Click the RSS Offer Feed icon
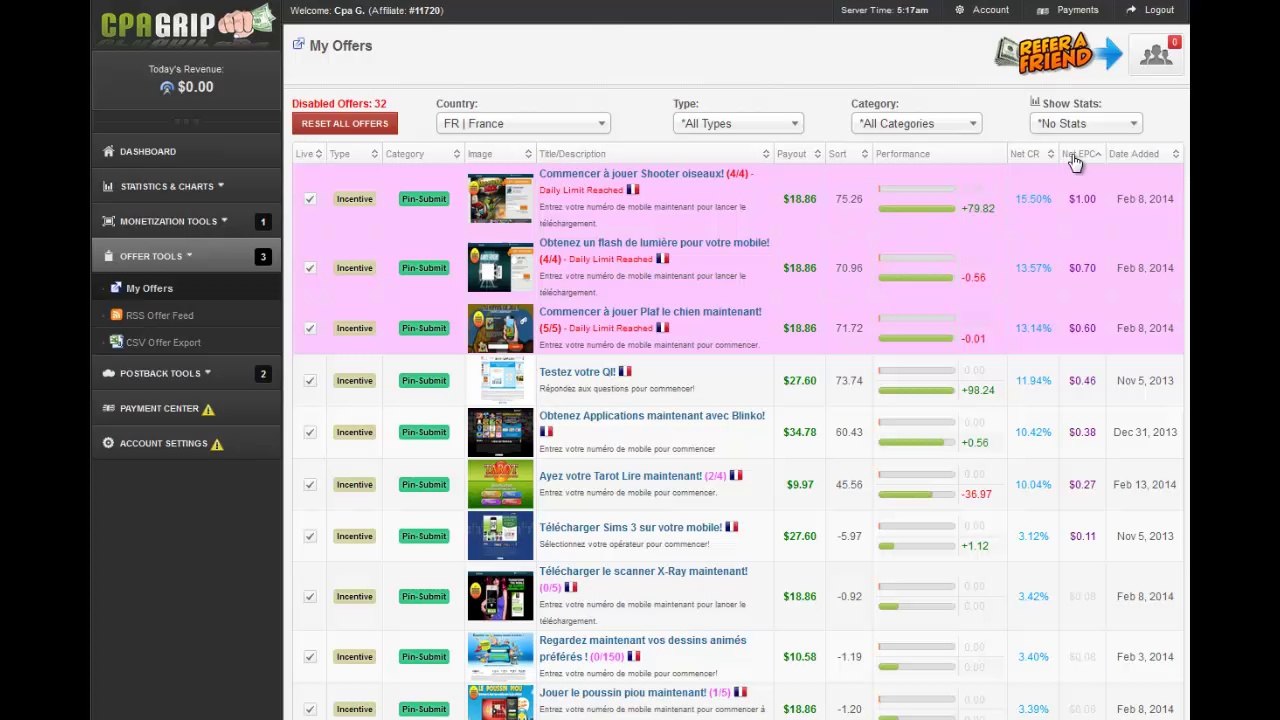The image size is (1280, 720). coord(116,315)
